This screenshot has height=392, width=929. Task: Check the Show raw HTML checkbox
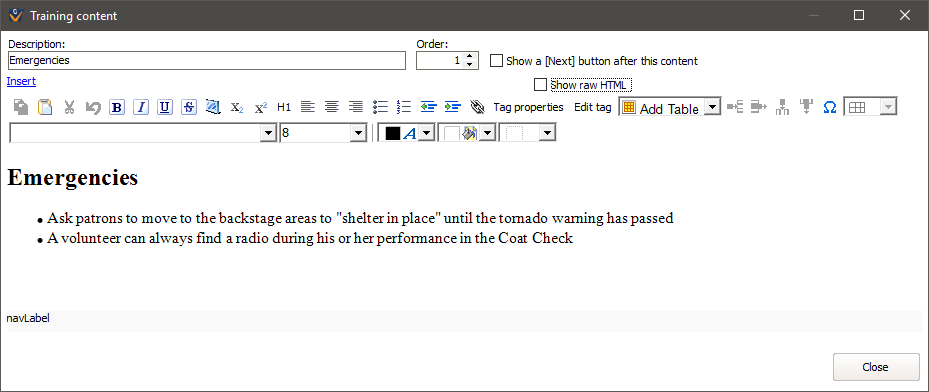click(x=540, y=85)
